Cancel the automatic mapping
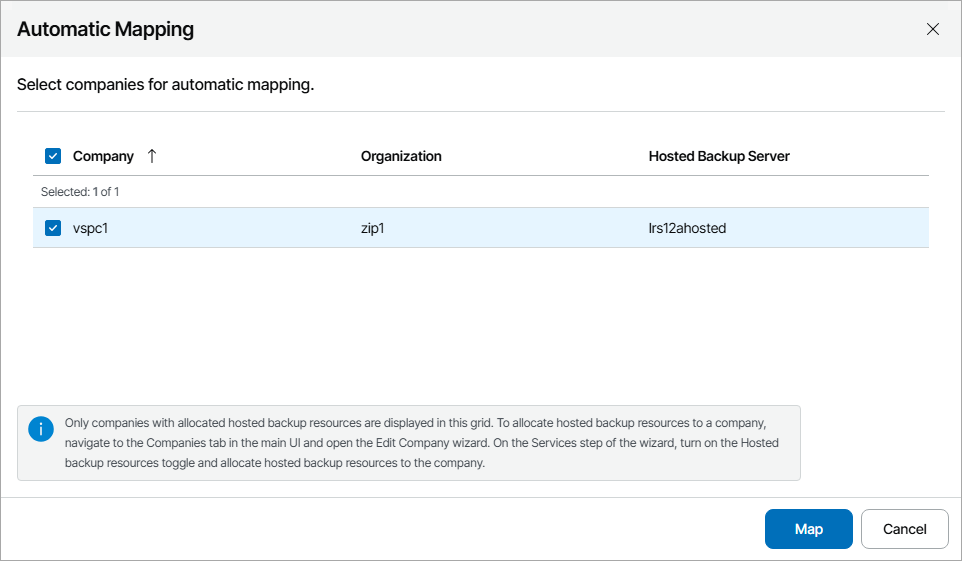The height and width of the screenshot is (561, 962). [x=904, y=529]
